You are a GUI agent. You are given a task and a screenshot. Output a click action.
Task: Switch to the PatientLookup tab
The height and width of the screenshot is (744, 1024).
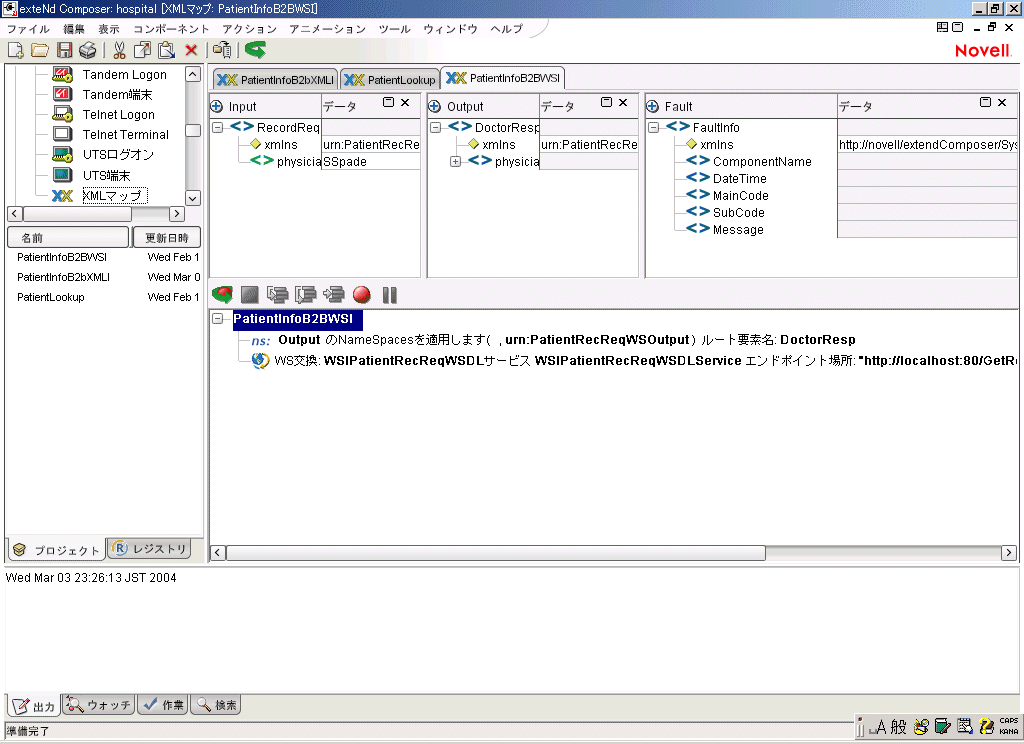[389, 80]
